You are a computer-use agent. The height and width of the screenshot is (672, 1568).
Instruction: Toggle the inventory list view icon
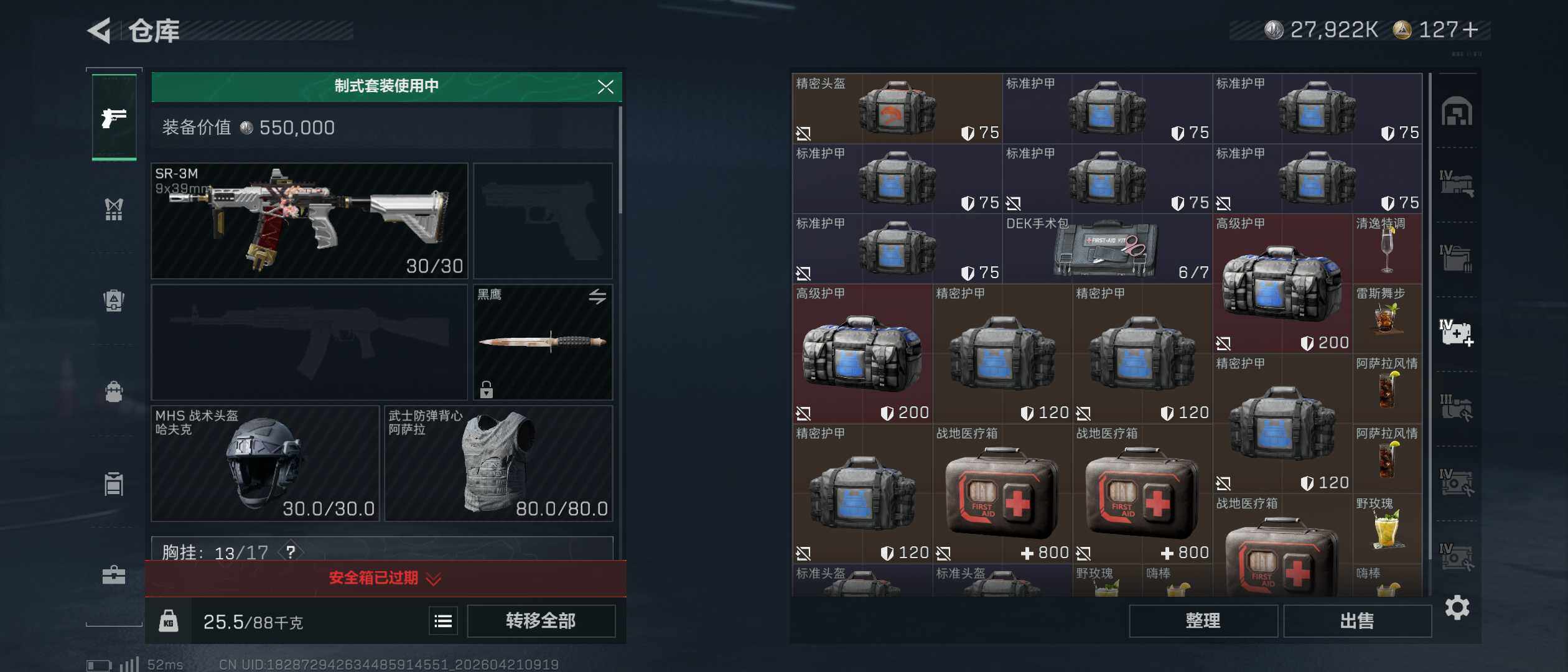(x=443, y=621)
